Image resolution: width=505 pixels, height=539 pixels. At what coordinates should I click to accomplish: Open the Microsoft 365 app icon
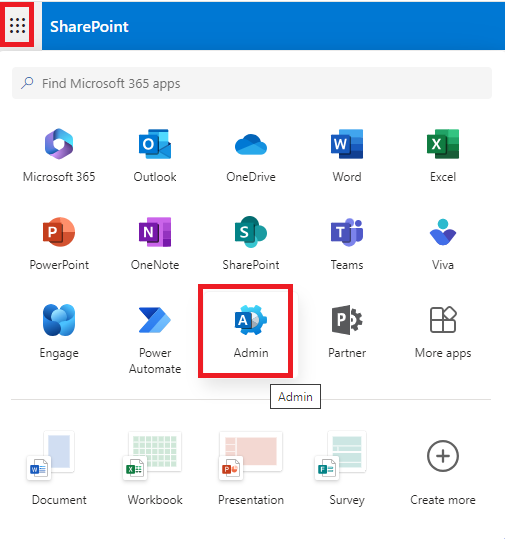click(x=59, y=144)
